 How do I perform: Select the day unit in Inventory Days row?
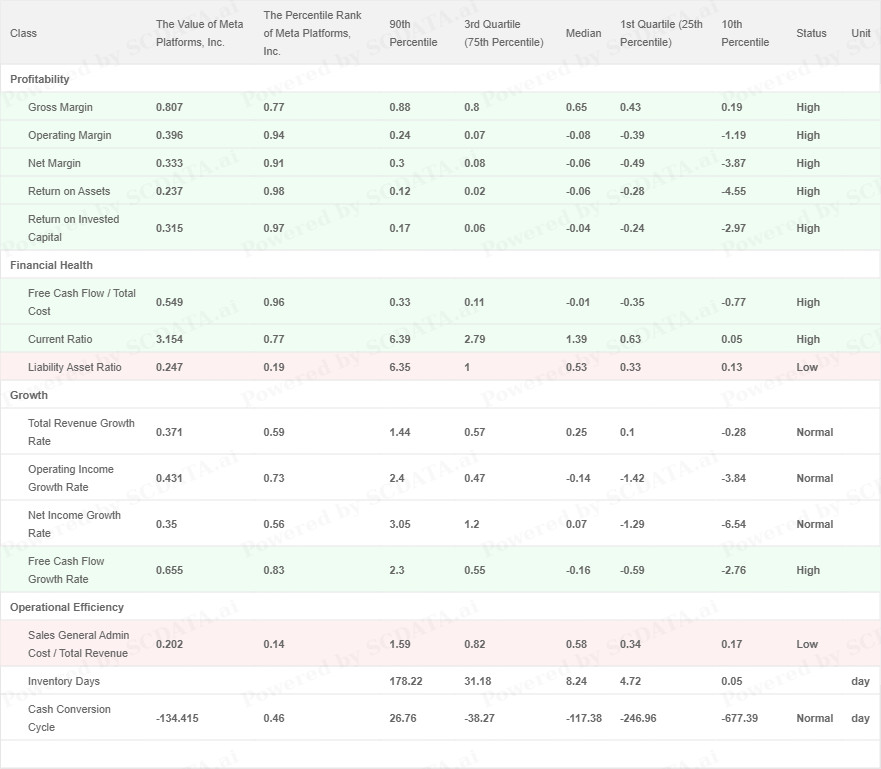pyautogui.click(x=860, y=681)
